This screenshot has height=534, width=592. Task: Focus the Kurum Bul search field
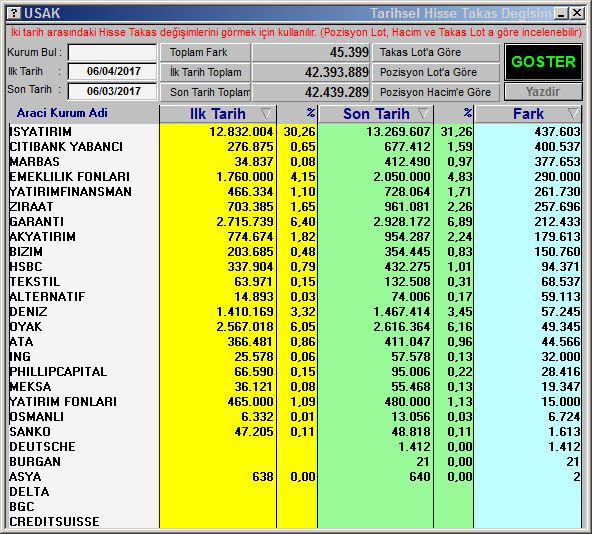click(112, 52)
